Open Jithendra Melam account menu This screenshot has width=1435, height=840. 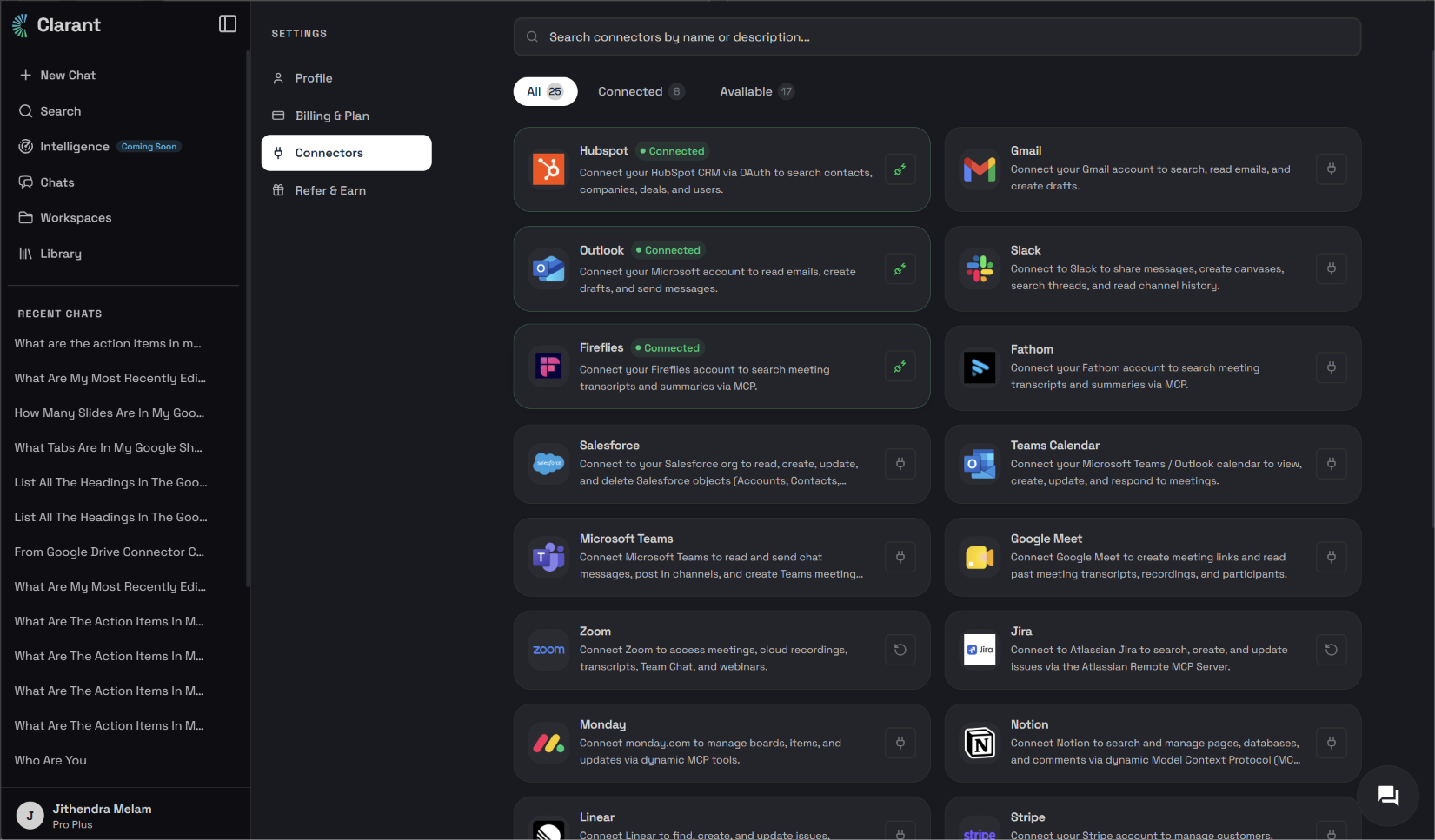point(125,816)
